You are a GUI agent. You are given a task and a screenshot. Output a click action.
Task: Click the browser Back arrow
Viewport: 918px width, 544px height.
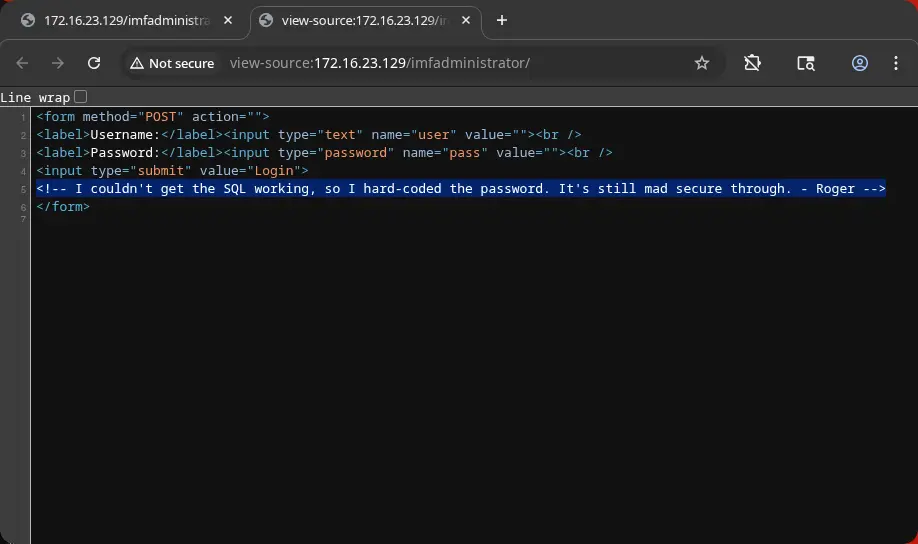pos(22,63)
